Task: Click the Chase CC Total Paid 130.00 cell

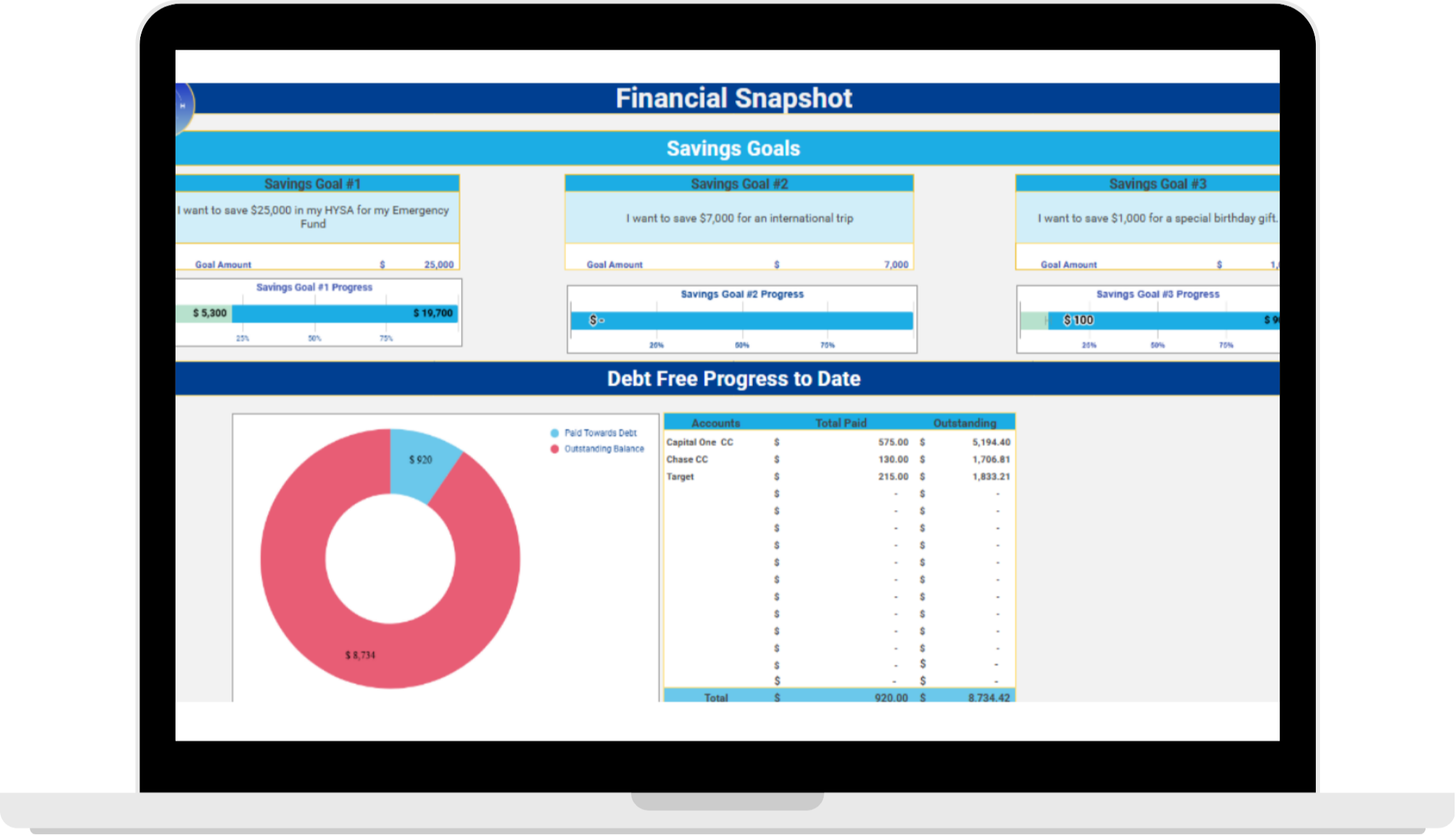Action: coord(893,459)
